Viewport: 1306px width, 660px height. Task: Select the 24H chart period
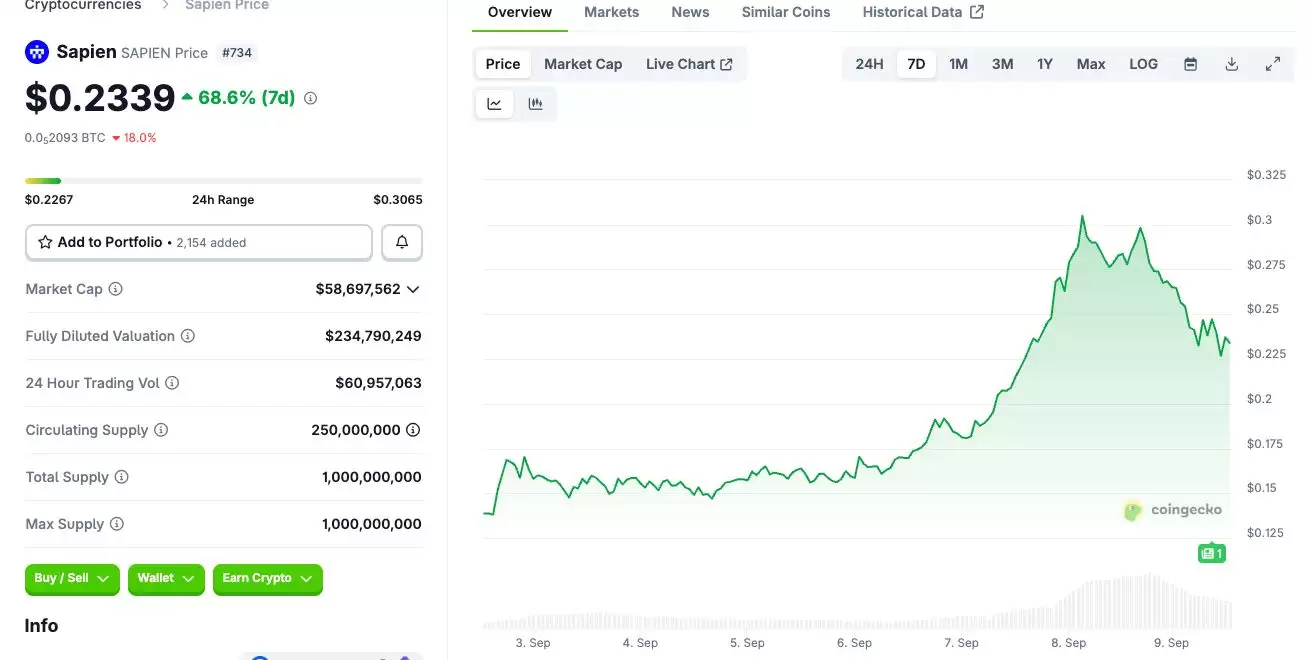pos(868,63)
